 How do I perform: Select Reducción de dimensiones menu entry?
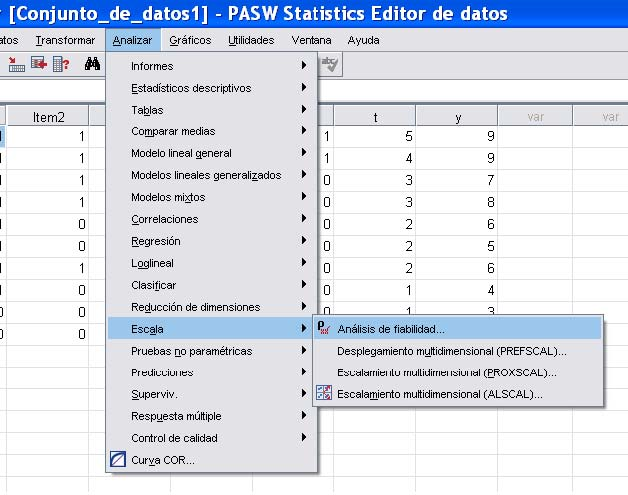pos(212,307)
